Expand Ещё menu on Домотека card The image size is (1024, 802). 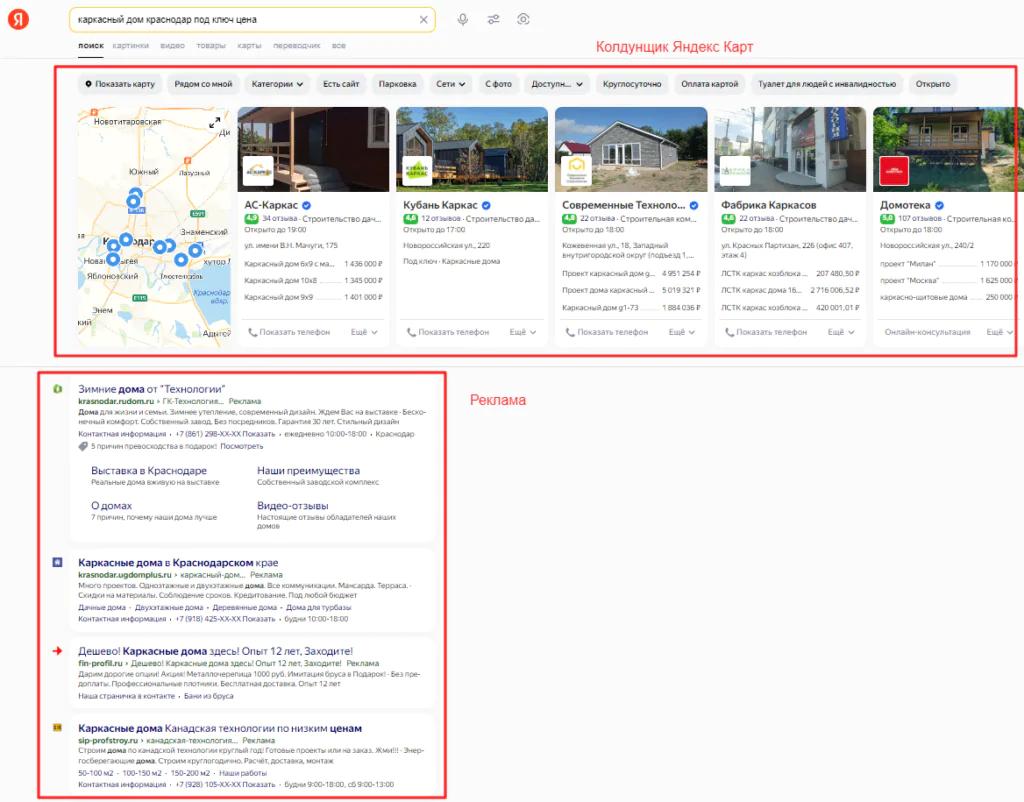(x=999, y=332)
